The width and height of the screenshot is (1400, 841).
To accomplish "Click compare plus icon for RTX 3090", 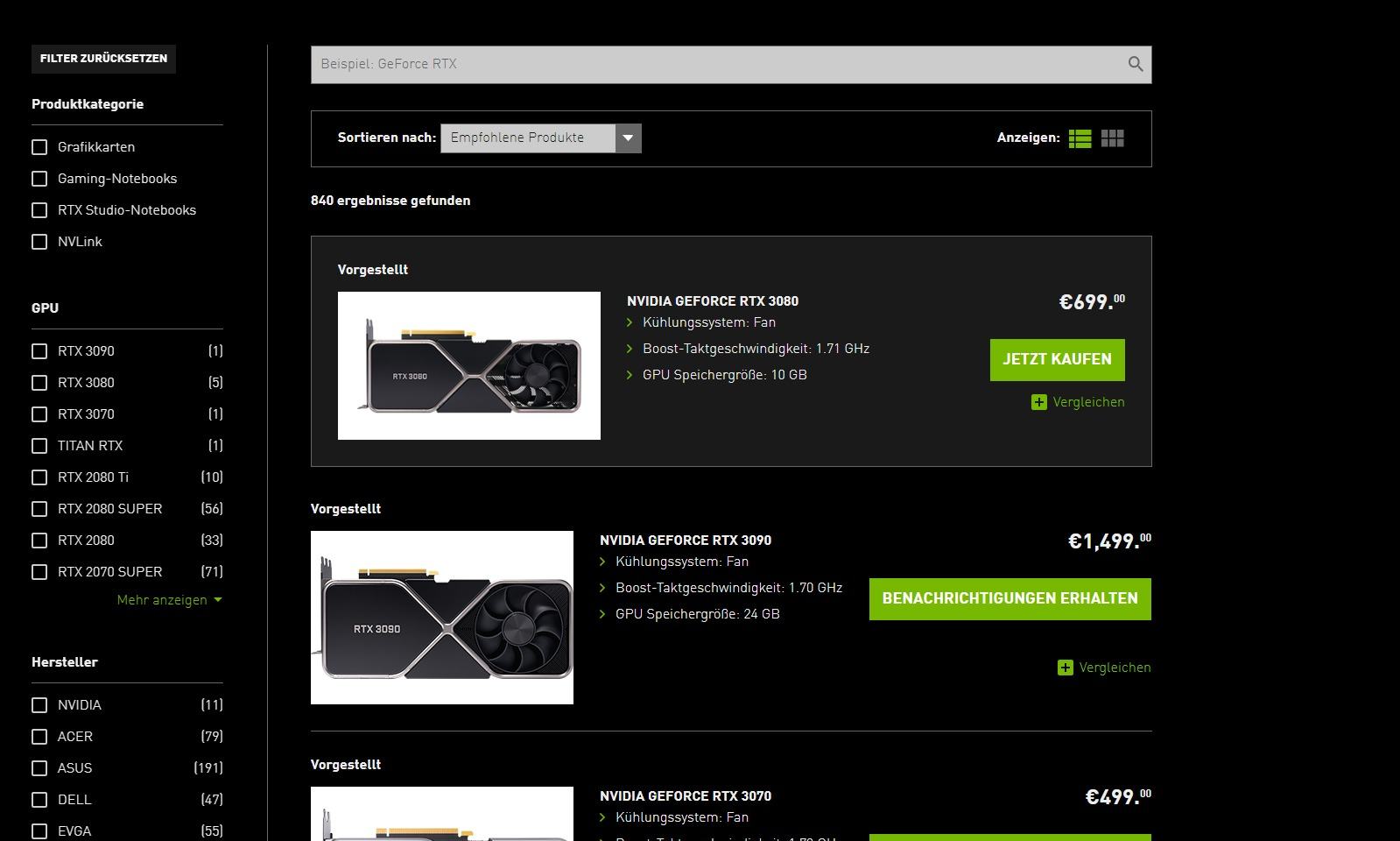I will (1066, 668).
